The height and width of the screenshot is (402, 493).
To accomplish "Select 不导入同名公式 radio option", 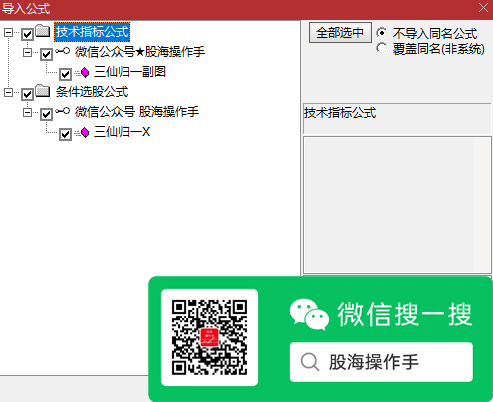I will tap(382, 33).
